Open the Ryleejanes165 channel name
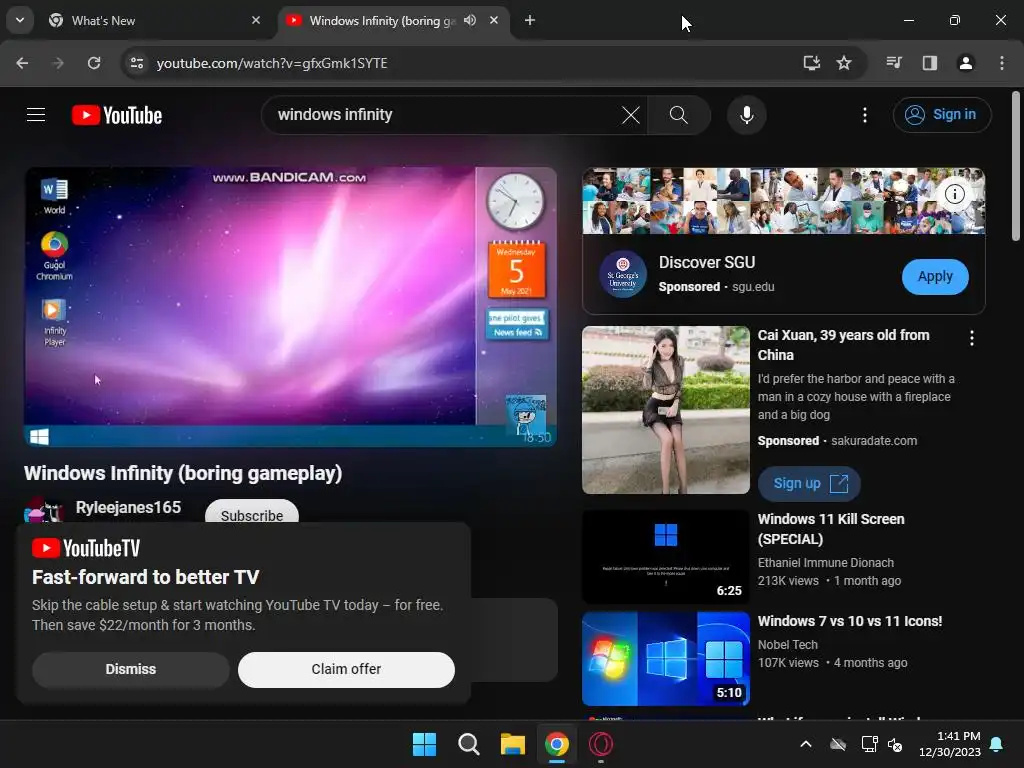This screenshot has height=768, width=1024. (x=128, y=507)
